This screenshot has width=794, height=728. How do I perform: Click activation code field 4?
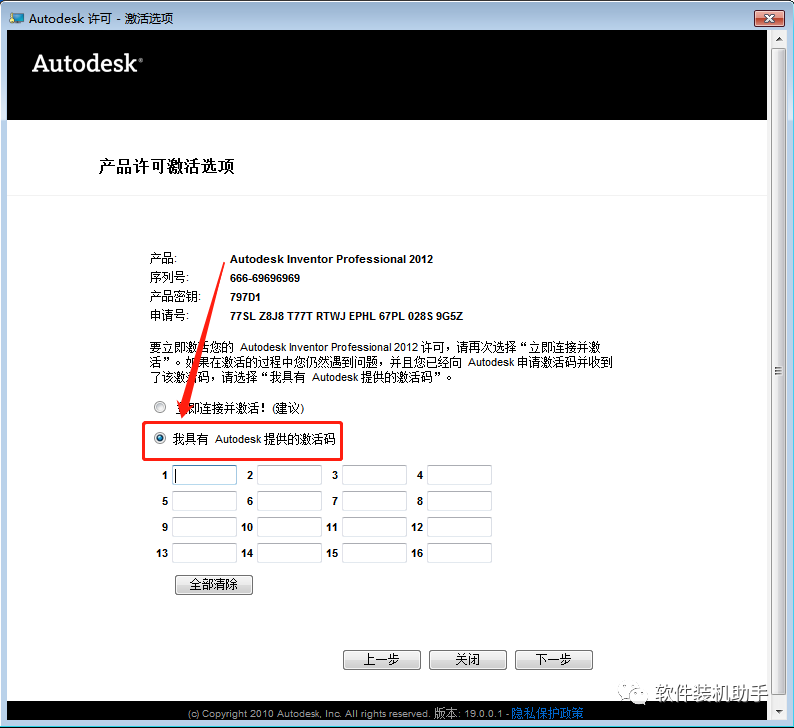(459, 475)
